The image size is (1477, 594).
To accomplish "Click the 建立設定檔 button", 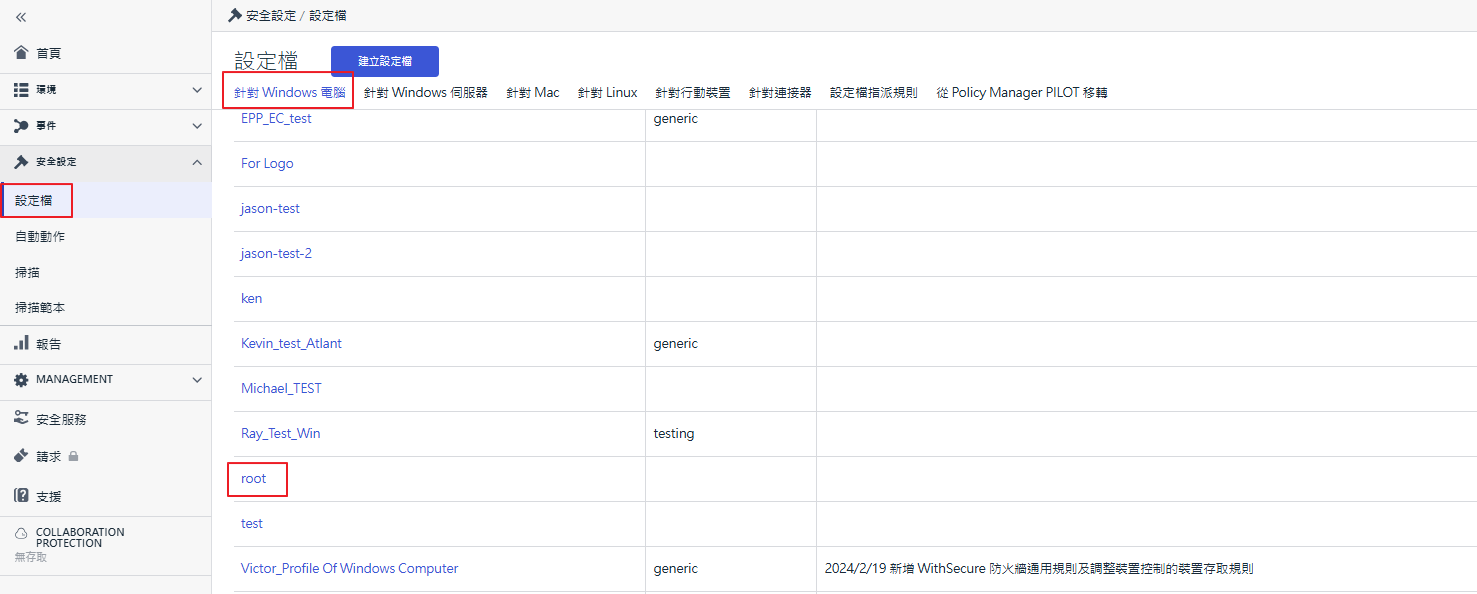I will click(385, 61).
